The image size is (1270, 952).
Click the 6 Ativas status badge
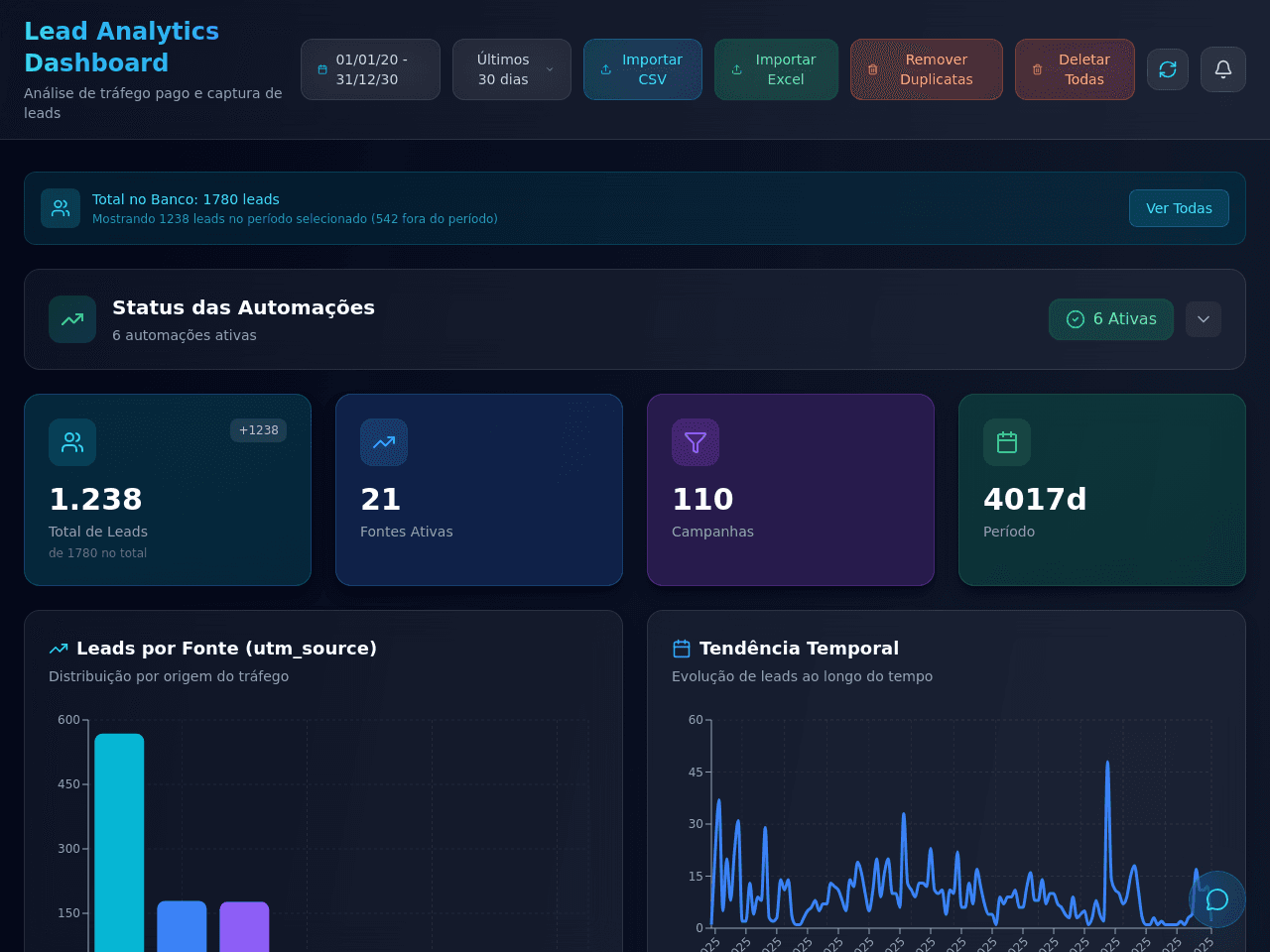pyautogui.click(x=1111, y=319)
